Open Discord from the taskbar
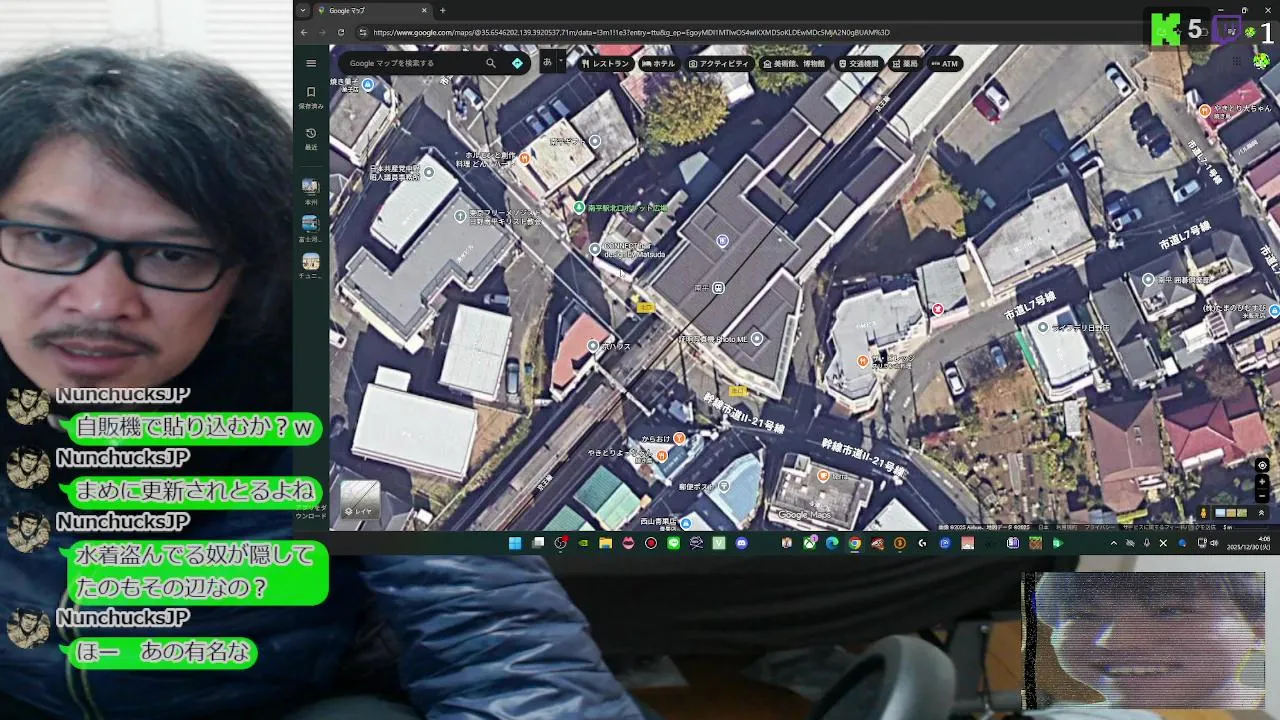 pos(741,543)
